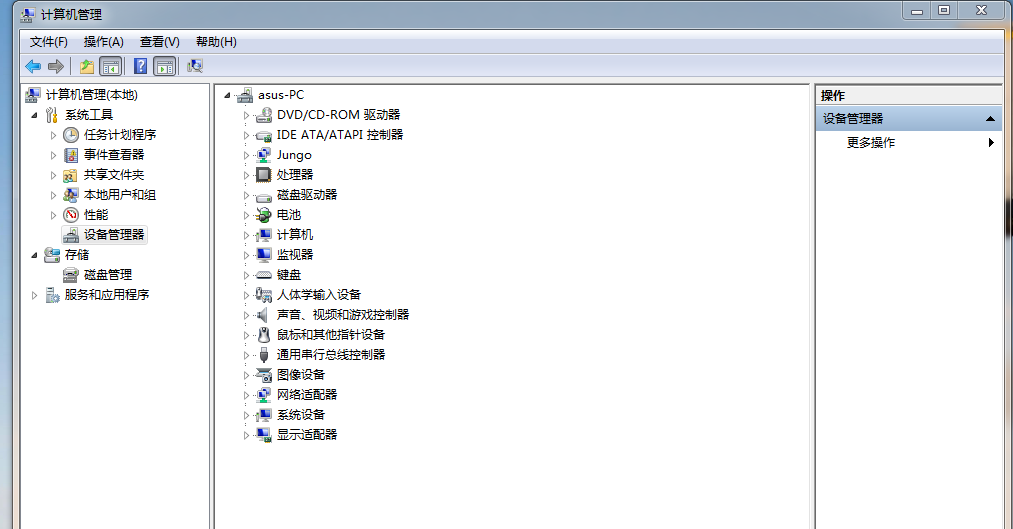Click the 电池 battery device icon

coord(264,215)
